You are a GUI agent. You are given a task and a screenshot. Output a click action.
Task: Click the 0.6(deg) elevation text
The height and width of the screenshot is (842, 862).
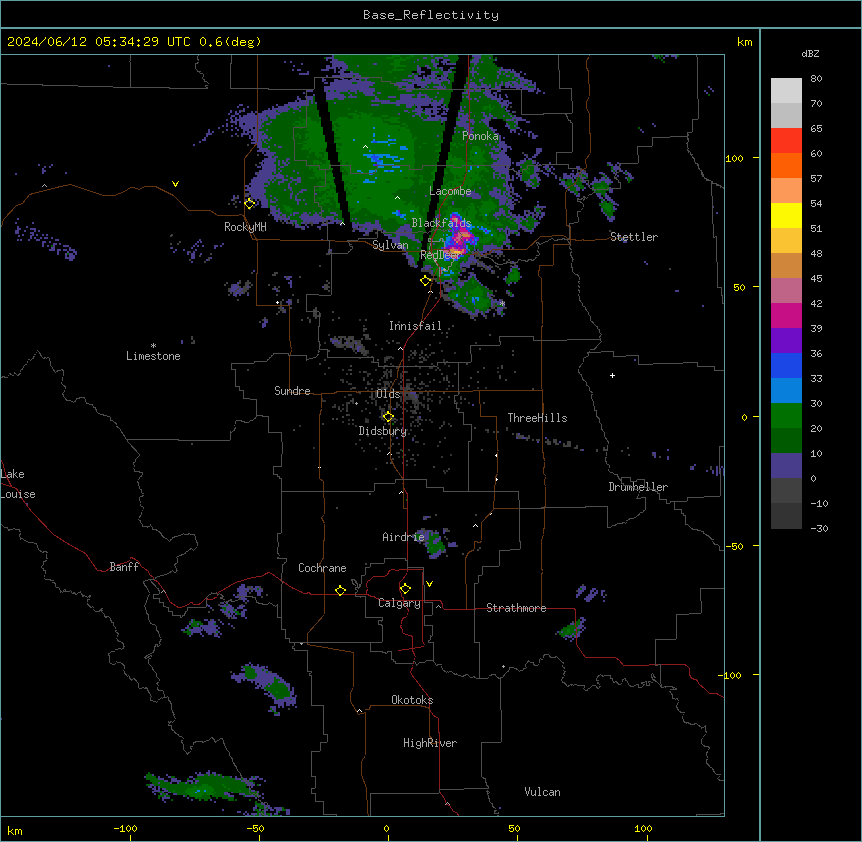click(230, 42)
